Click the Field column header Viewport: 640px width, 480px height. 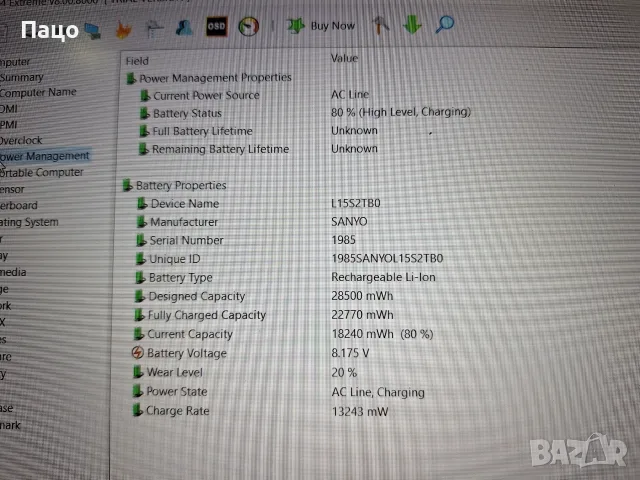137,61
